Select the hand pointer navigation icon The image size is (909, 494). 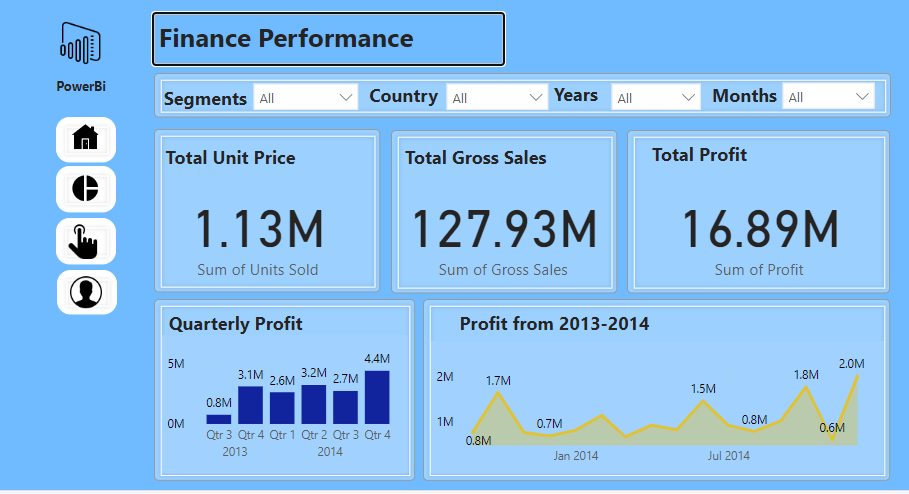(86, 240)
